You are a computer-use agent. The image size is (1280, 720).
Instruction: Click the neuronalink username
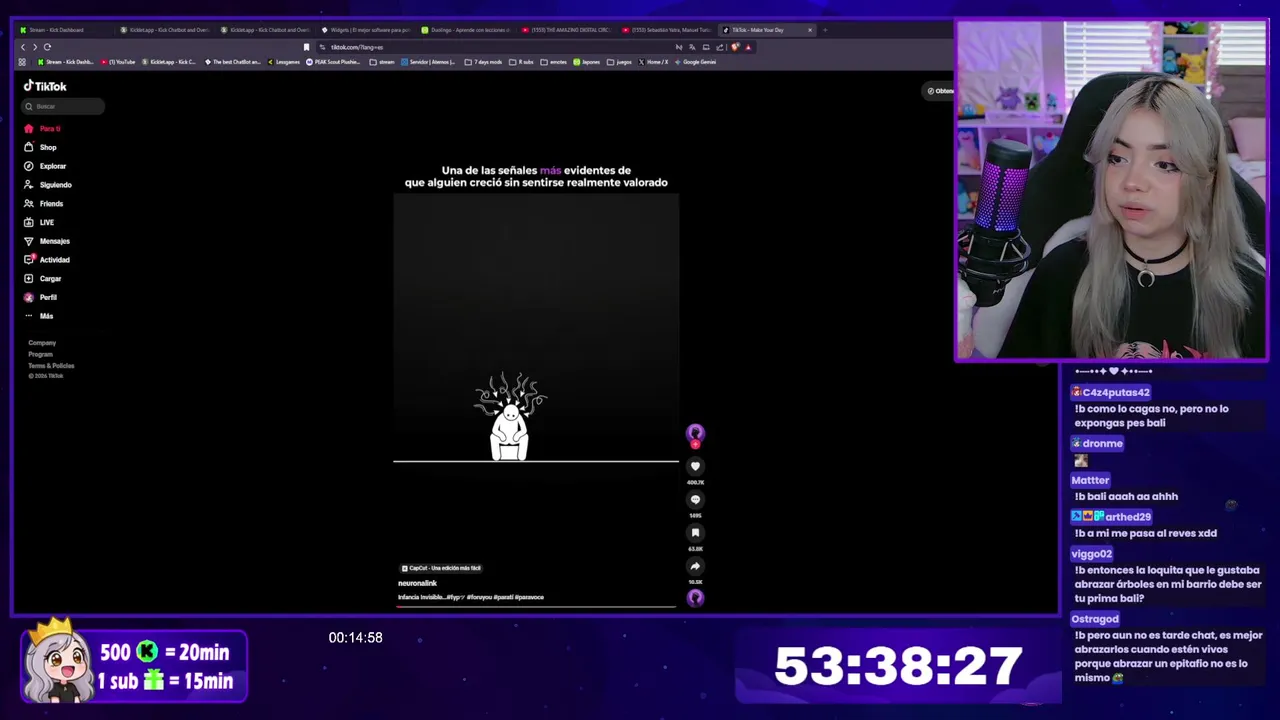pos(417,583)
